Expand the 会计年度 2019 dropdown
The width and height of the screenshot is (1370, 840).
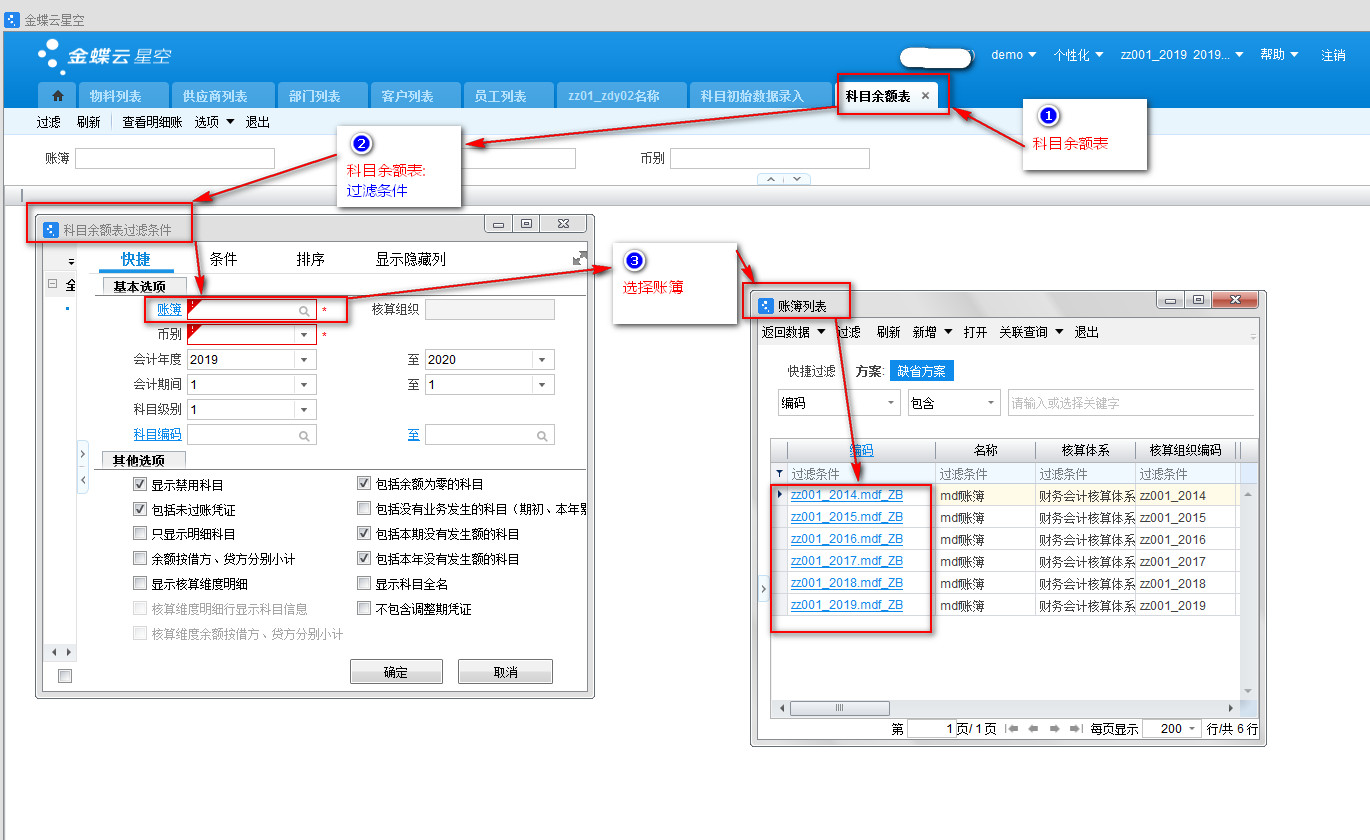click(305, 360)
